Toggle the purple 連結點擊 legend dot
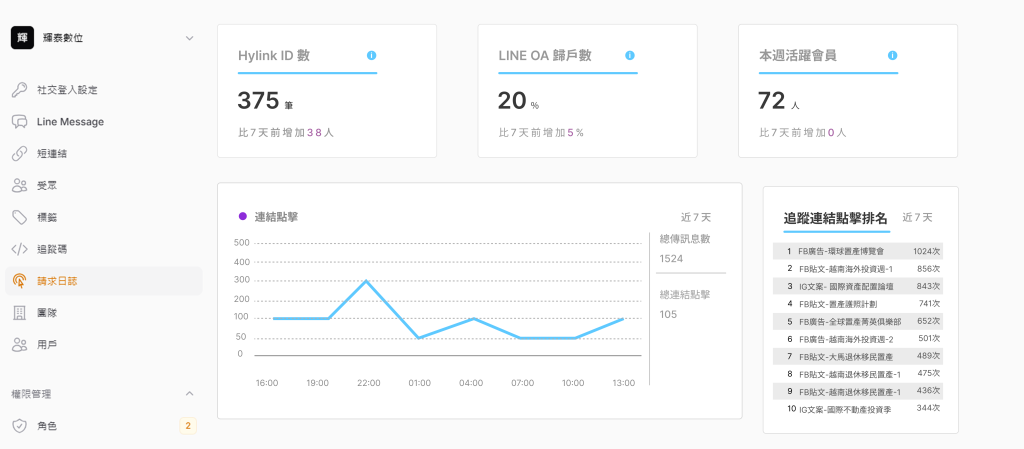The image size is (1024, 449). 242,216
